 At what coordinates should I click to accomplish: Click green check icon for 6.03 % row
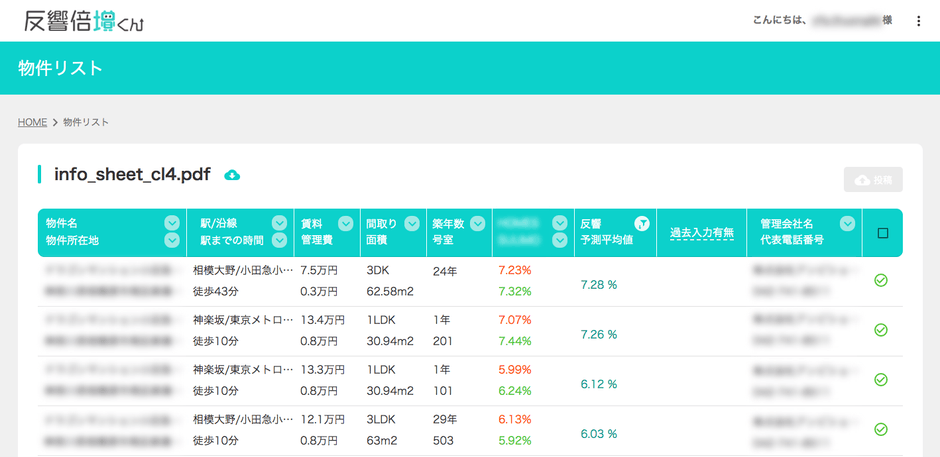(881, 430)
